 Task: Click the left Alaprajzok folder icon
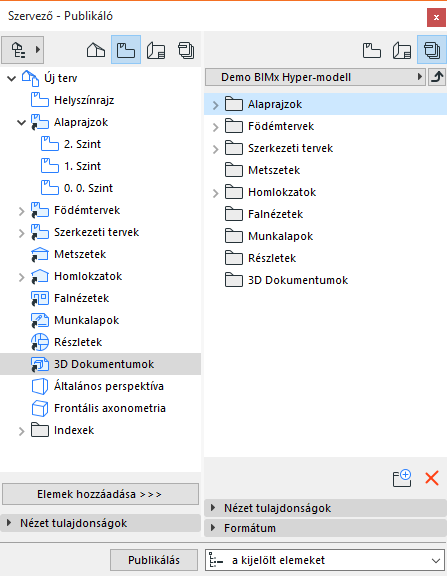(x=40, y=122)
